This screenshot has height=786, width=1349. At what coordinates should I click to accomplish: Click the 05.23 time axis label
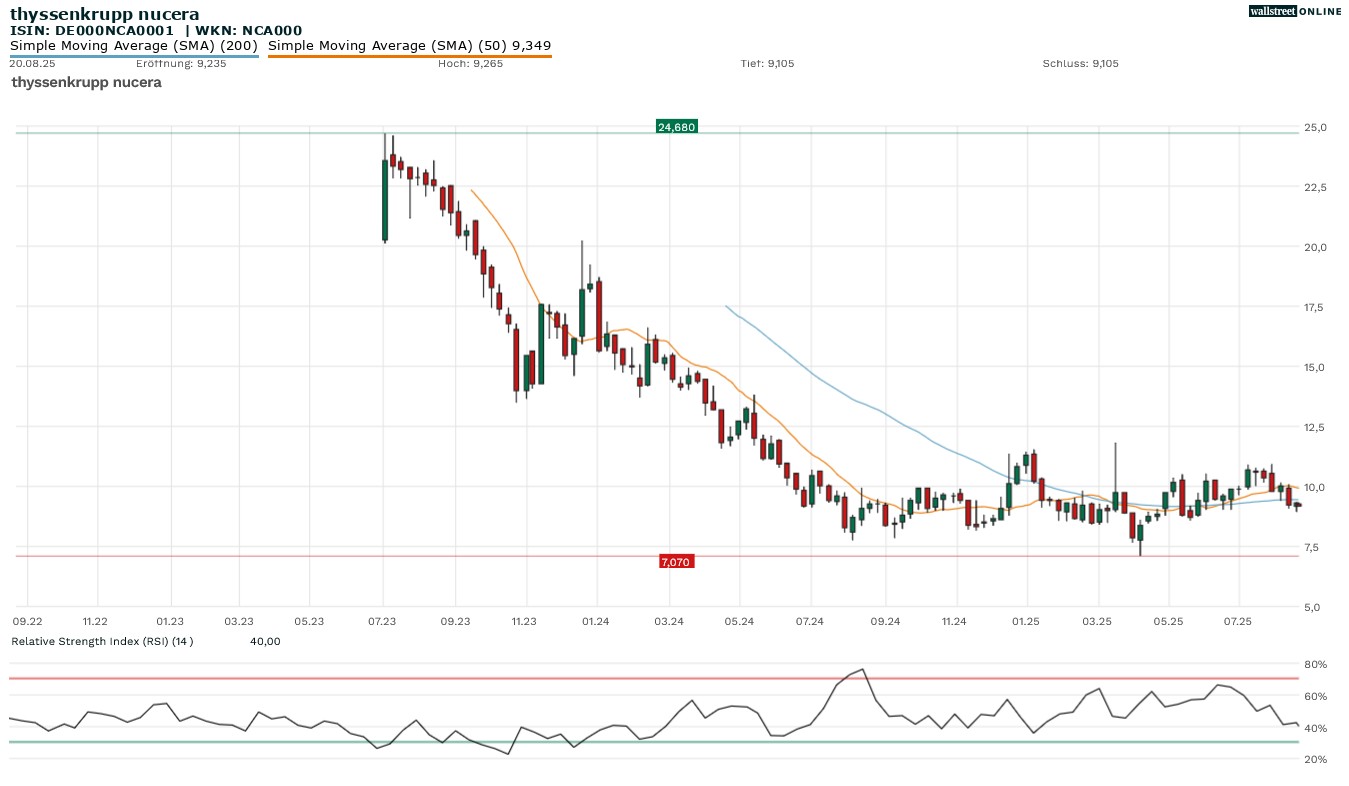pos(309,621)
